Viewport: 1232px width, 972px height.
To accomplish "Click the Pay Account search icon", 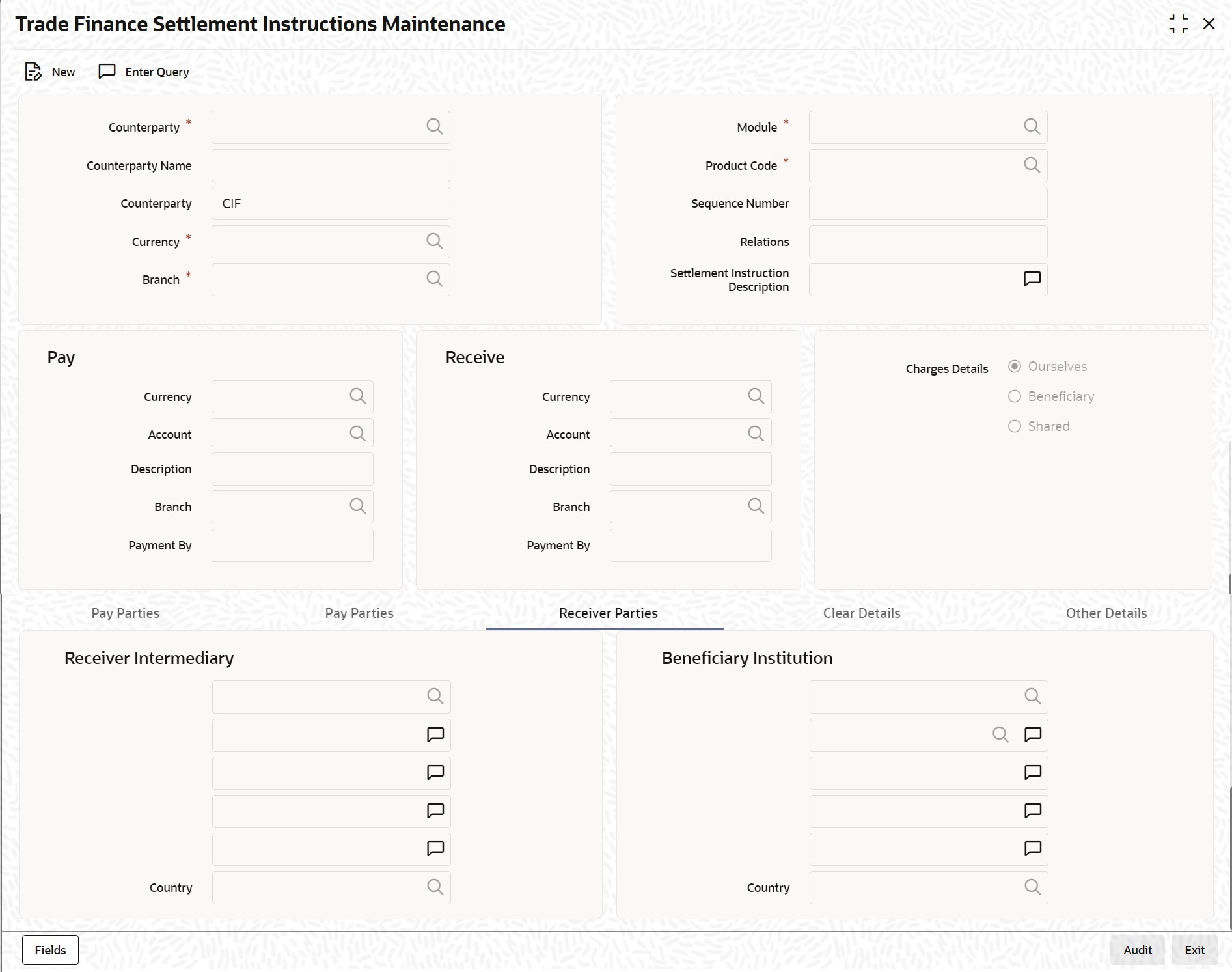I will 357,434.
